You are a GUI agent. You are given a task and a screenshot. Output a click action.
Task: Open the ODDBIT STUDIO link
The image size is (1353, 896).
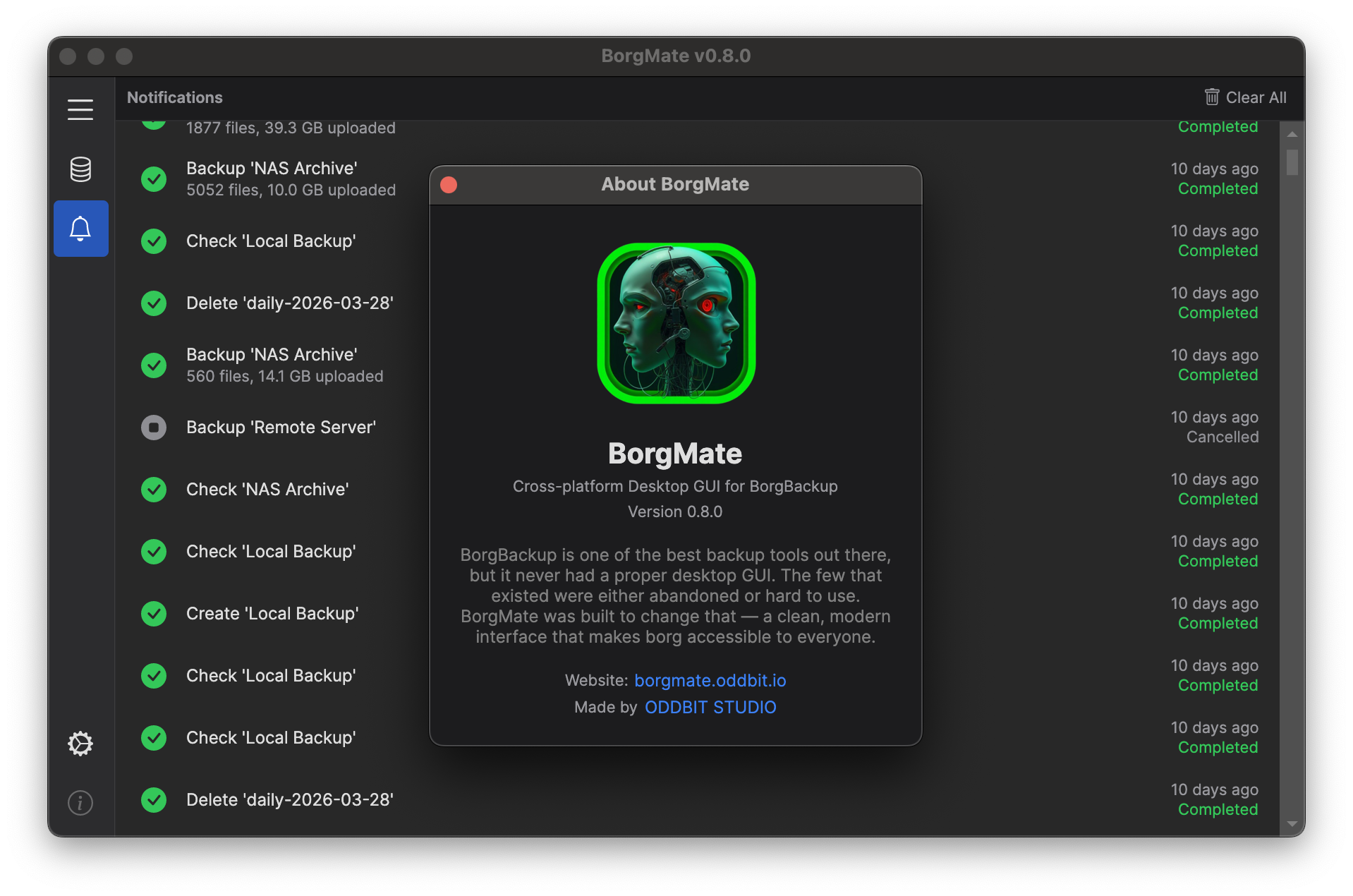pos(710,708)
